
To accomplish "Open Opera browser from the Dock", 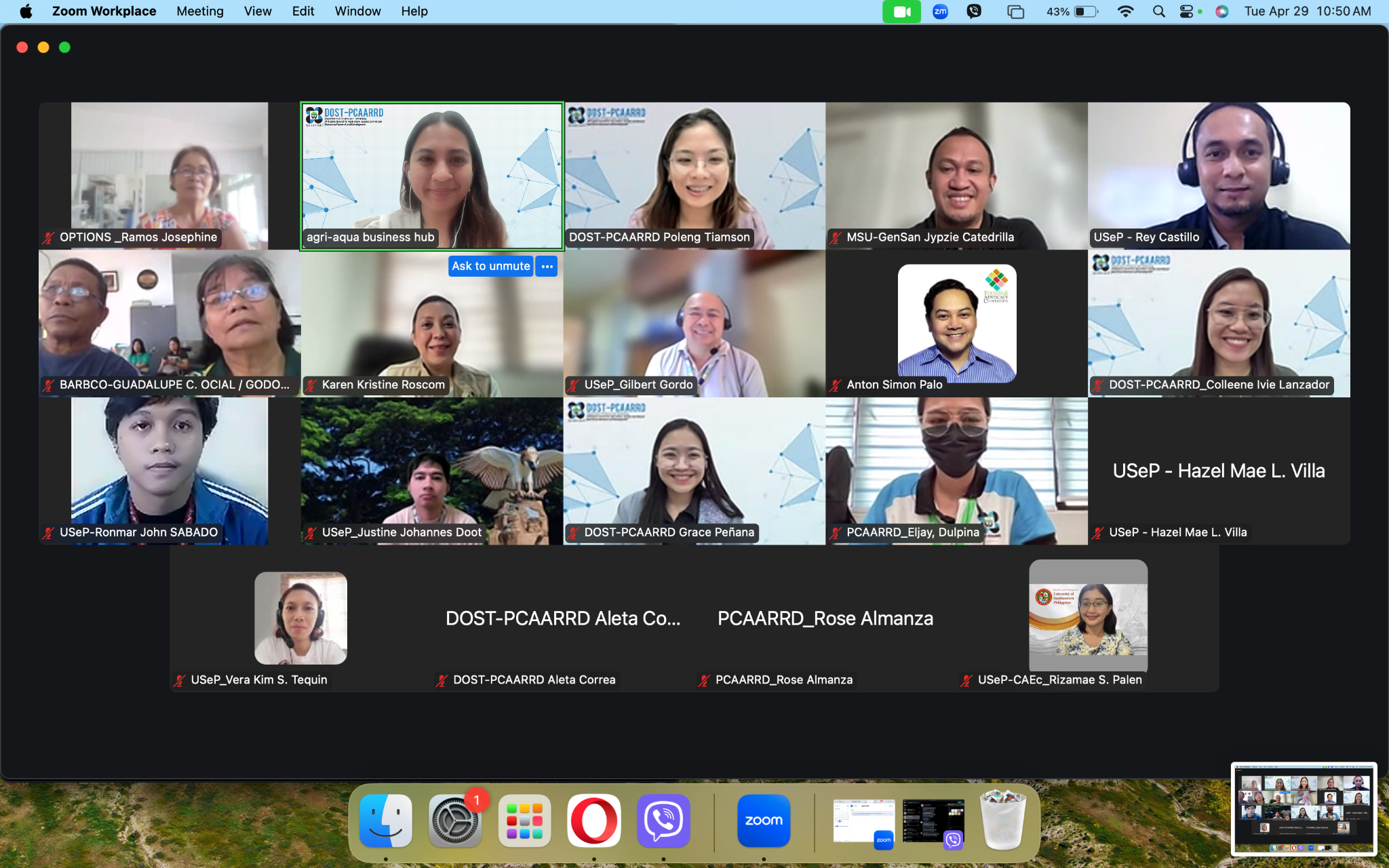I will 594,821.
